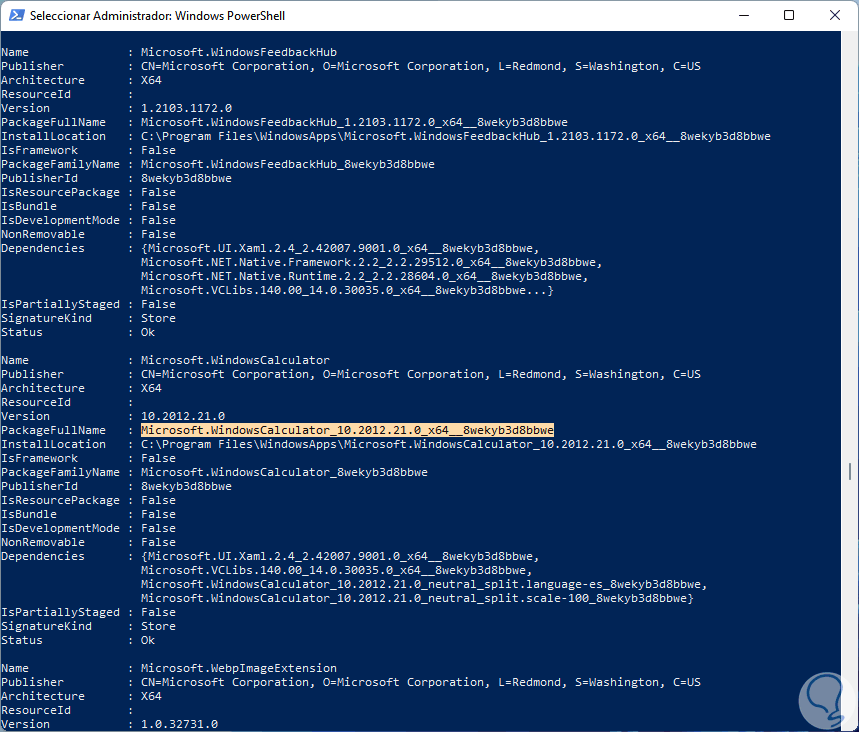Click the WebpImageExtension Publisher certificate line

[421, 682]
